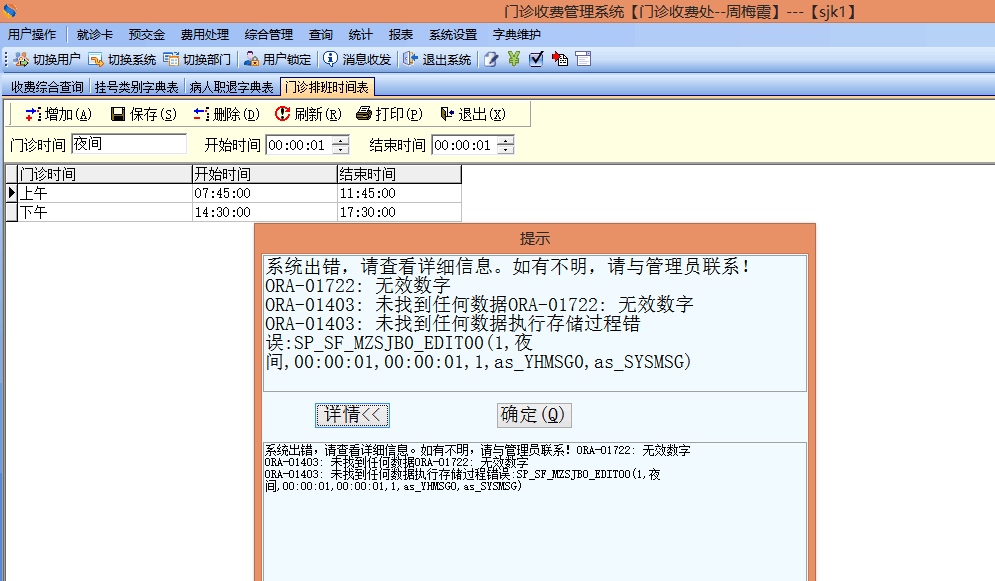
Task: Select the 门诊排班时间表 tab
Action: (x=327, y=86)
